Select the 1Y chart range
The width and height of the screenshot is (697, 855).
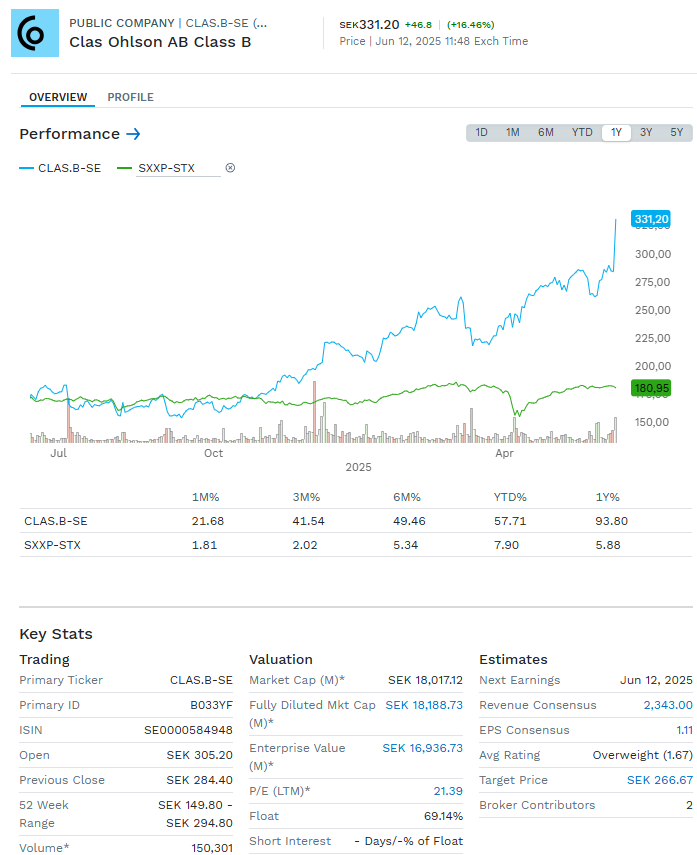[616, 133]
